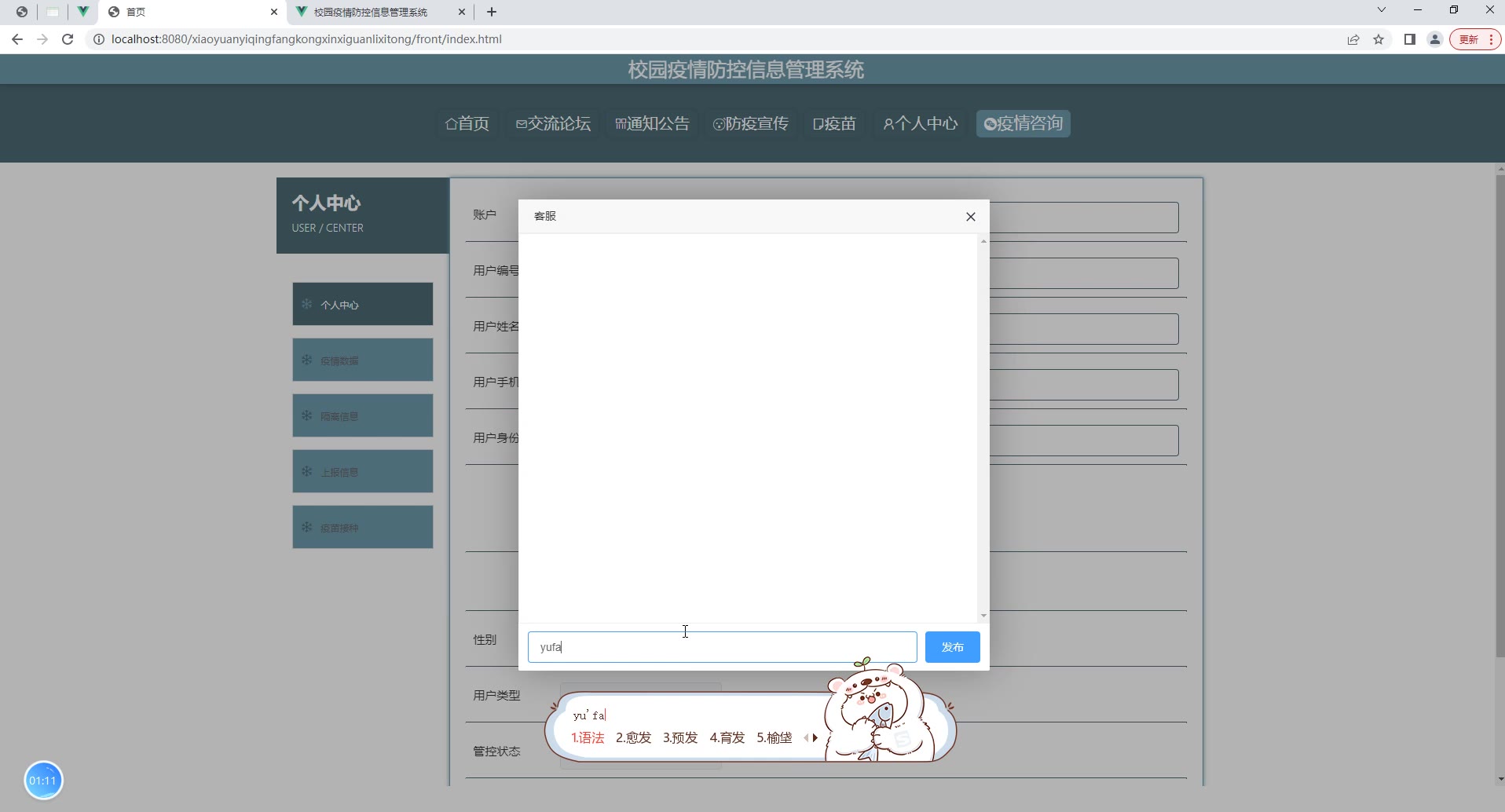This screenshot has width=1505, height=812.
Task: Click the blue 01:11 timer circle
Action: (x=43, y=781)
